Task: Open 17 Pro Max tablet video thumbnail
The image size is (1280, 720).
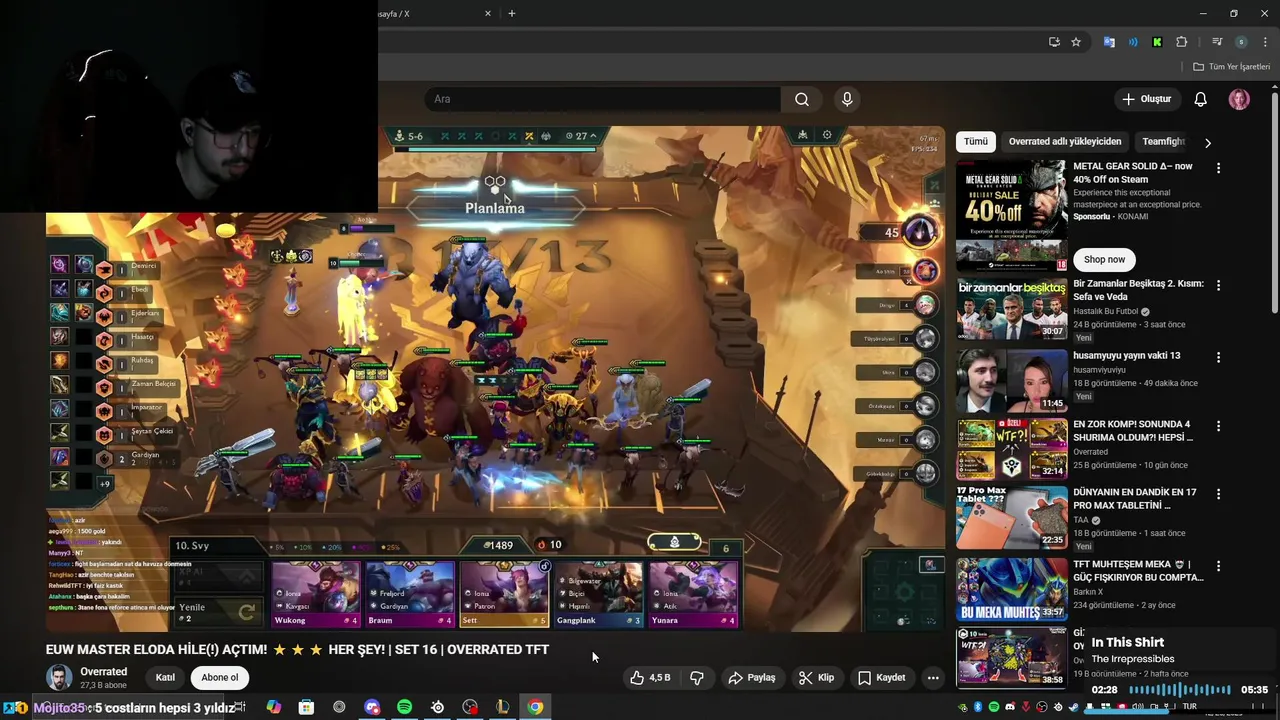Action: point(1012,517)
